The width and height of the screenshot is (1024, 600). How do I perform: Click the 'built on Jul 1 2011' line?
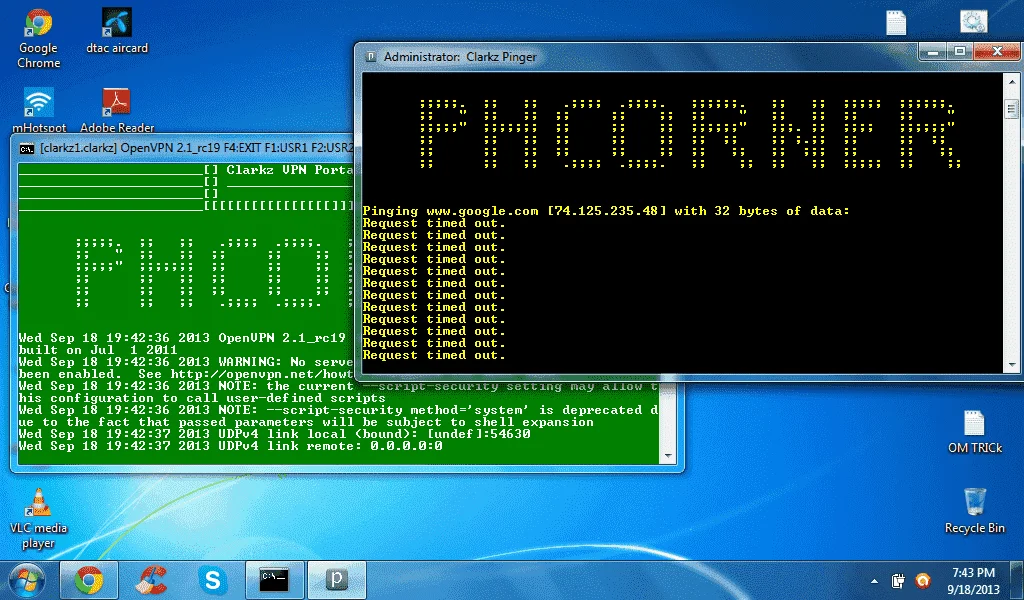[x=98, y=350]
